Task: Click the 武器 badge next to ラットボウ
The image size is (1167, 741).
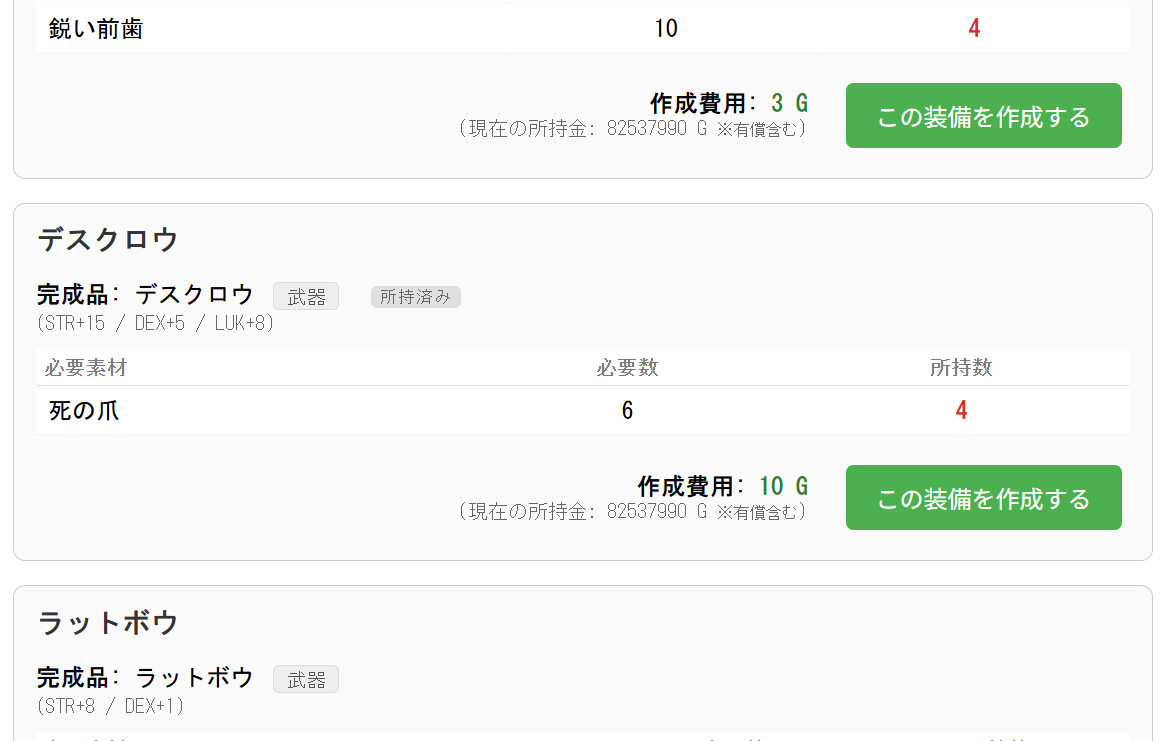Action: click(306, 680)
